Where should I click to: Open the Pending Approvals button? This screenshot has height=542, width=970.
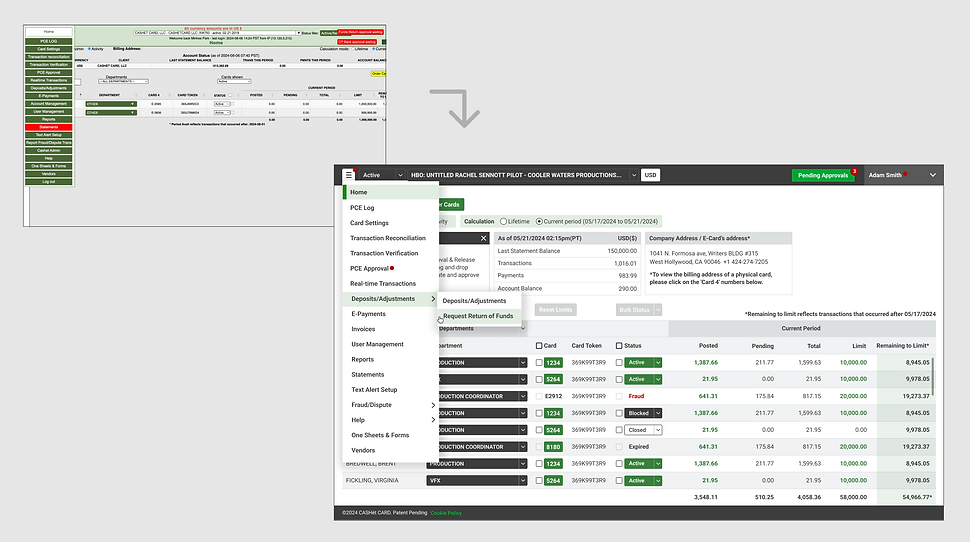[823, 175]
